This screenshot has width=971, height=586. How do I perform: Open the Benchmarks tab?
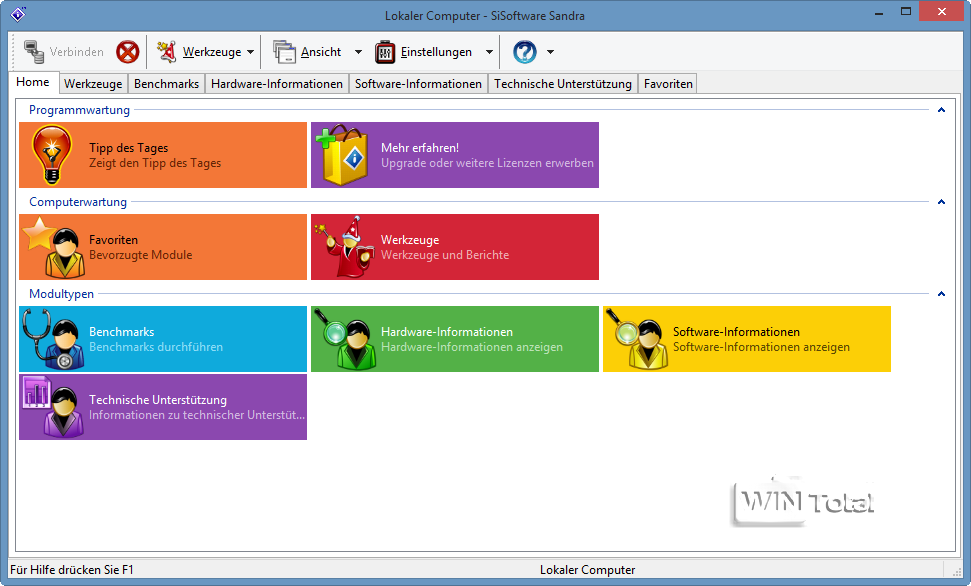(167, 84)
